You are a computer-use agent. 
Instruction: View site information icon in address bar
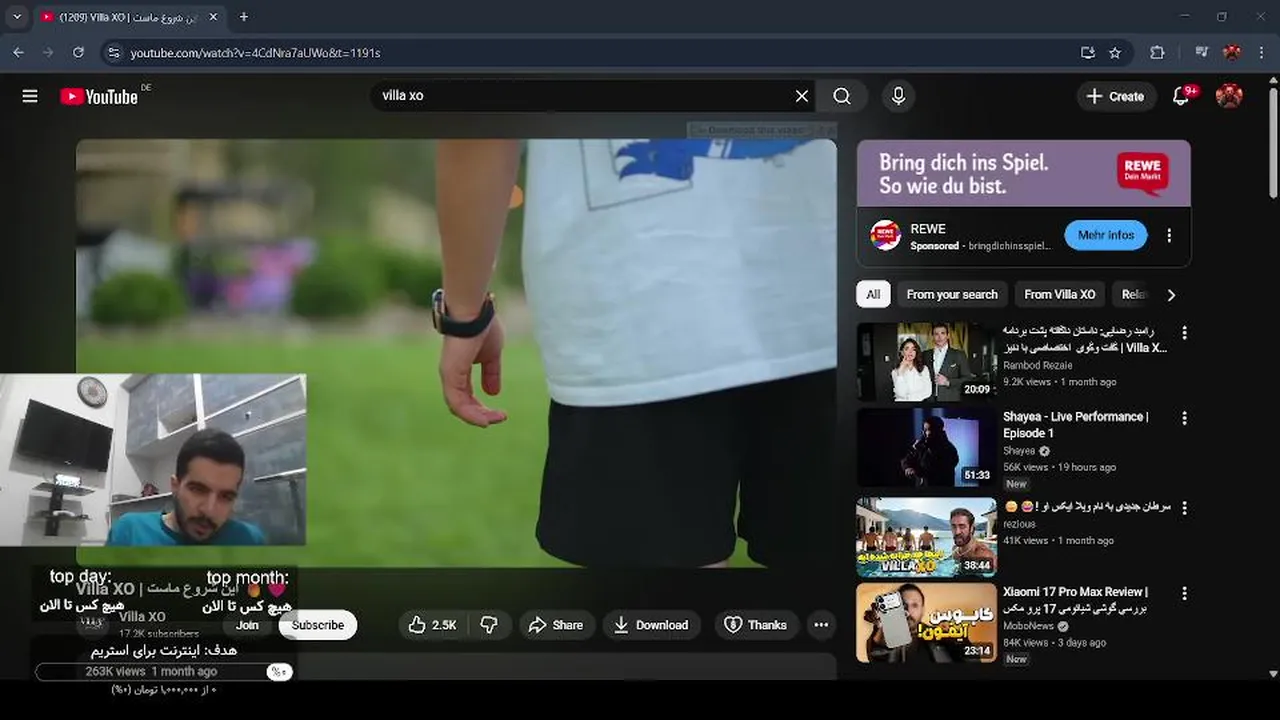(113, 53)
